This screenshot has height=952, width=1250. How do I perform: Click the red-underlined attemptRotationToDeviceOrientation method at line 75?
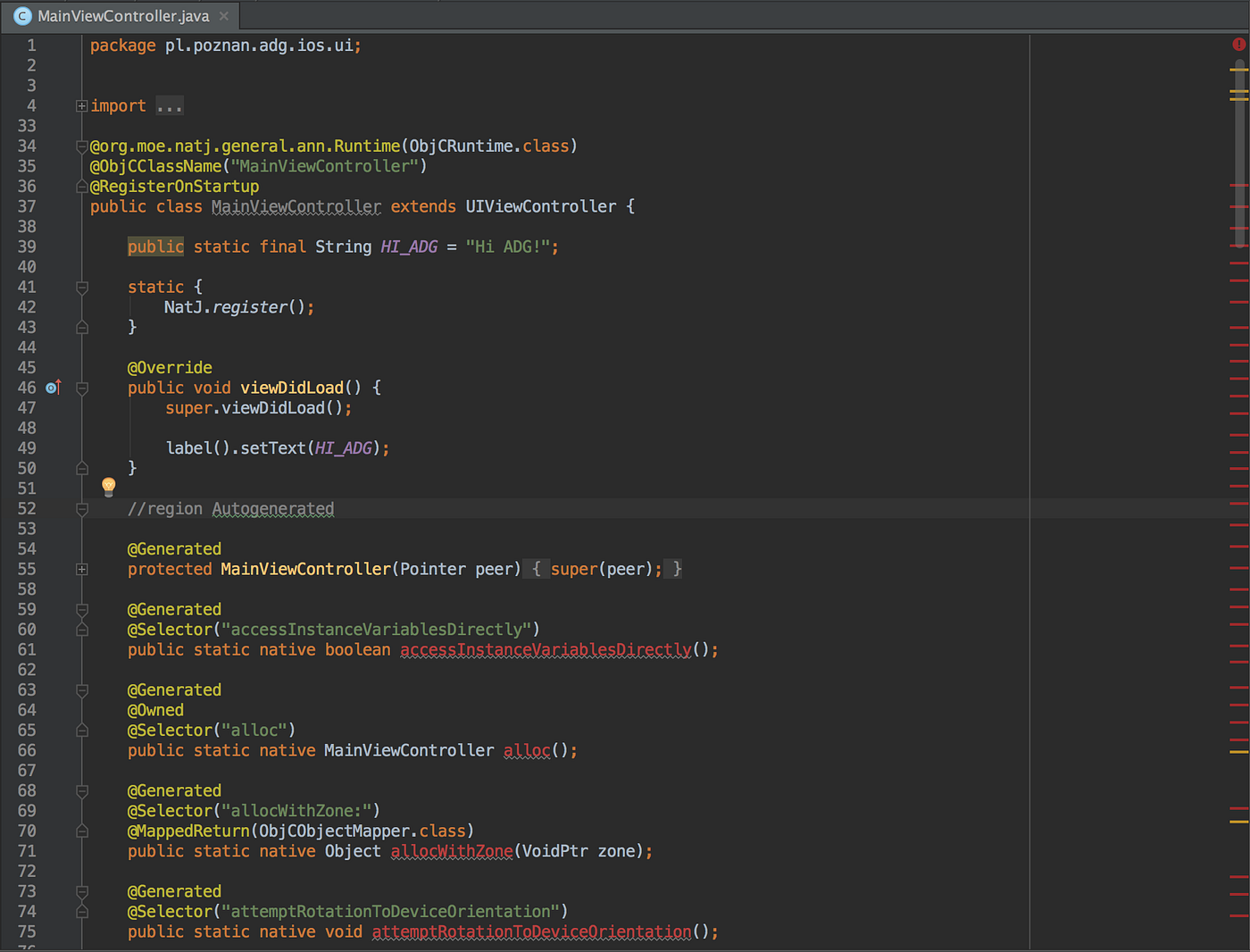[x=531, y=931]
